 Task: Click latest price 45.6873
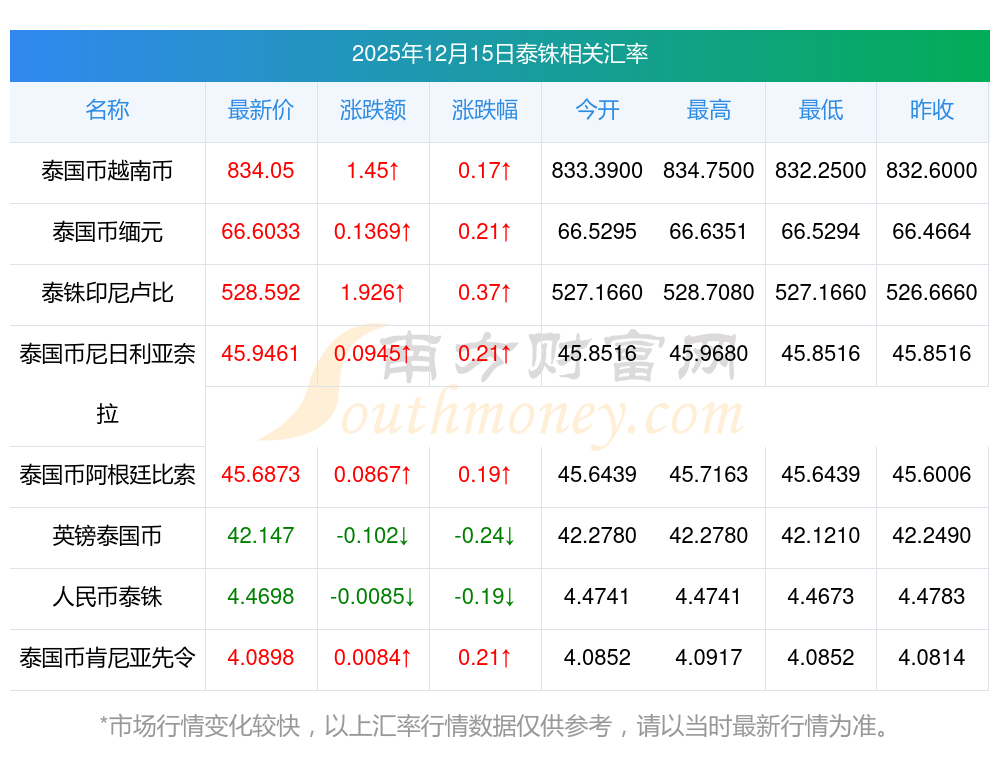261,474
